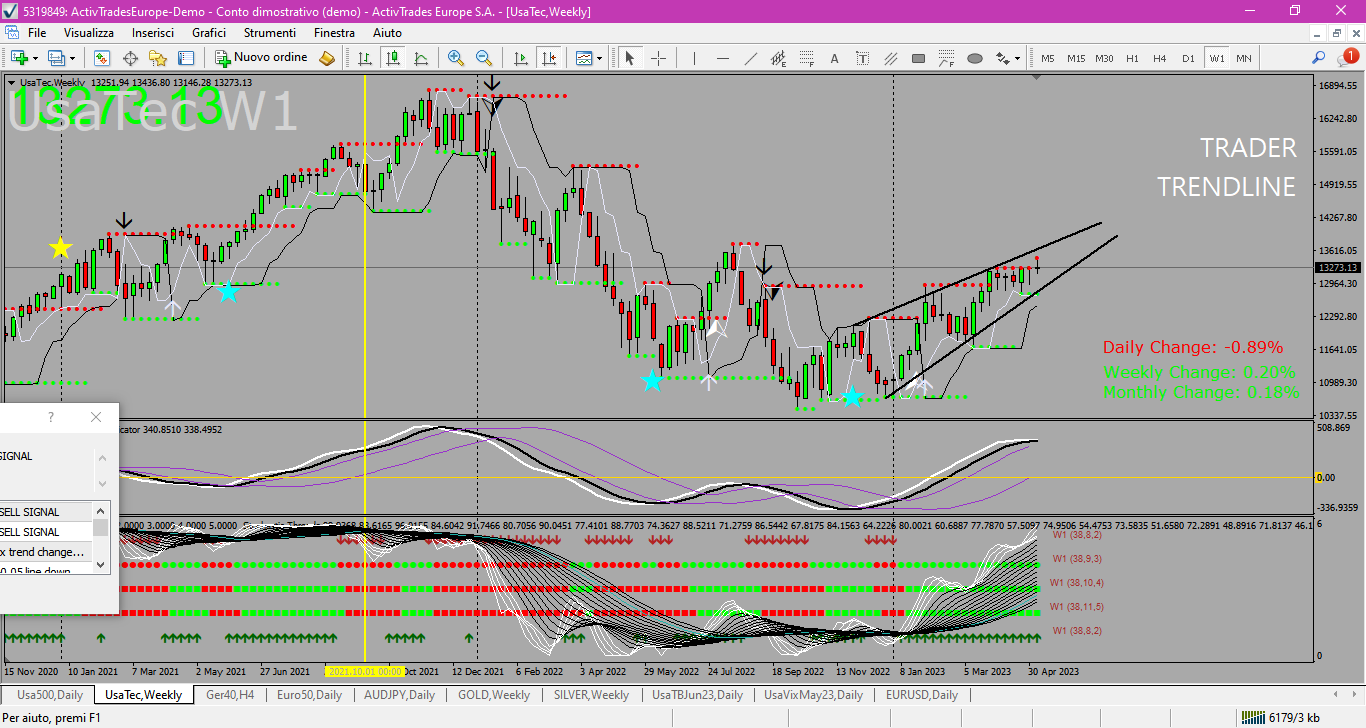Open the File menu
This screenshot has height=728, width=1366.
[x=37, y=33]
